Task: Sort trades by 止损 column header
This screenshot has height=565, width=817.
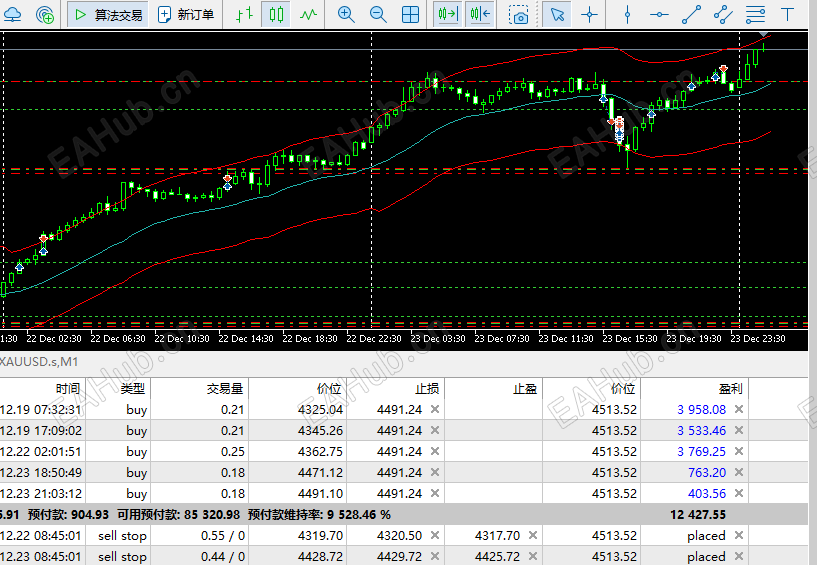Action: click(427, 388)
